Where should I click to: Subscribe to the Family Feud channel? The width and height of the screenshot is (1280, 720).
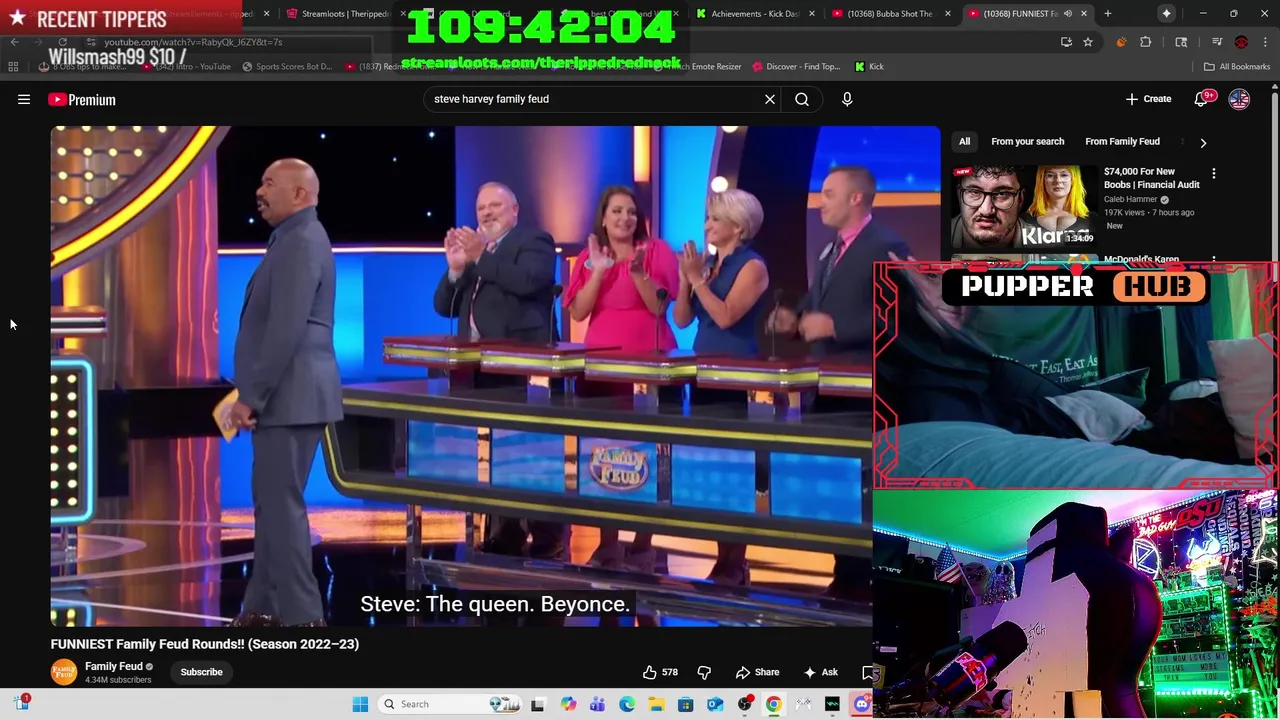pyautogui.click(x=201, y=672)
